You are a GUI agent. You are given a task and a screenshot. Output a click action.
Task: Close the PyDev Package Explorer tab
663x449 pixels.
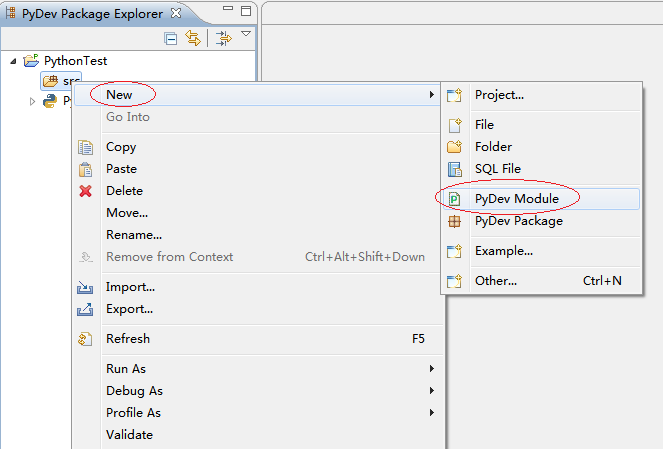[176, 13]
